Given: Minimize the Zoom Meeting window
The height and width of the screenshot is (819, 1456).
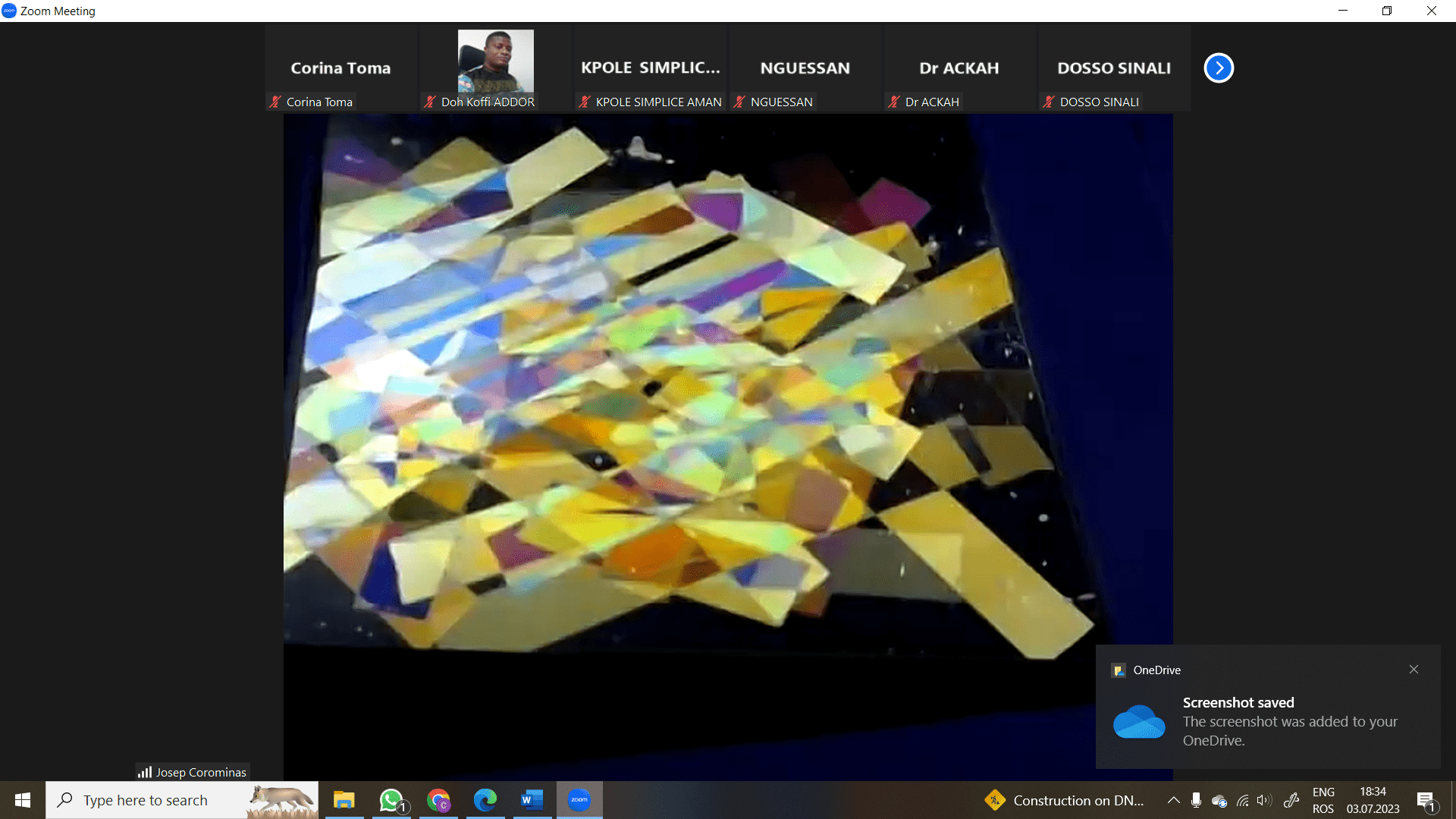Looking at the screenshot, I should [x=1343, y=11].
